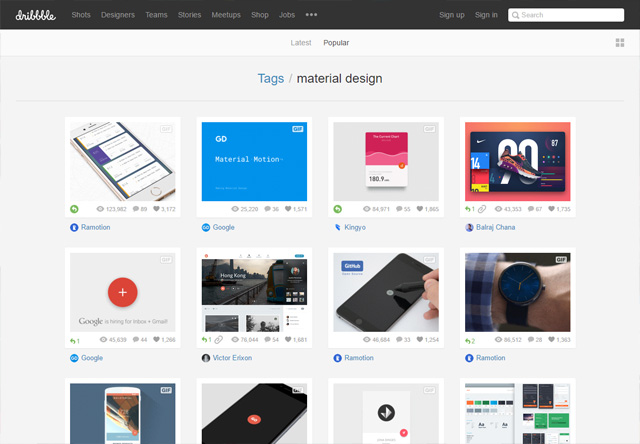Open Balraj Chana's profile link
The width and height of the screenshot is (640, 444).
496,227
